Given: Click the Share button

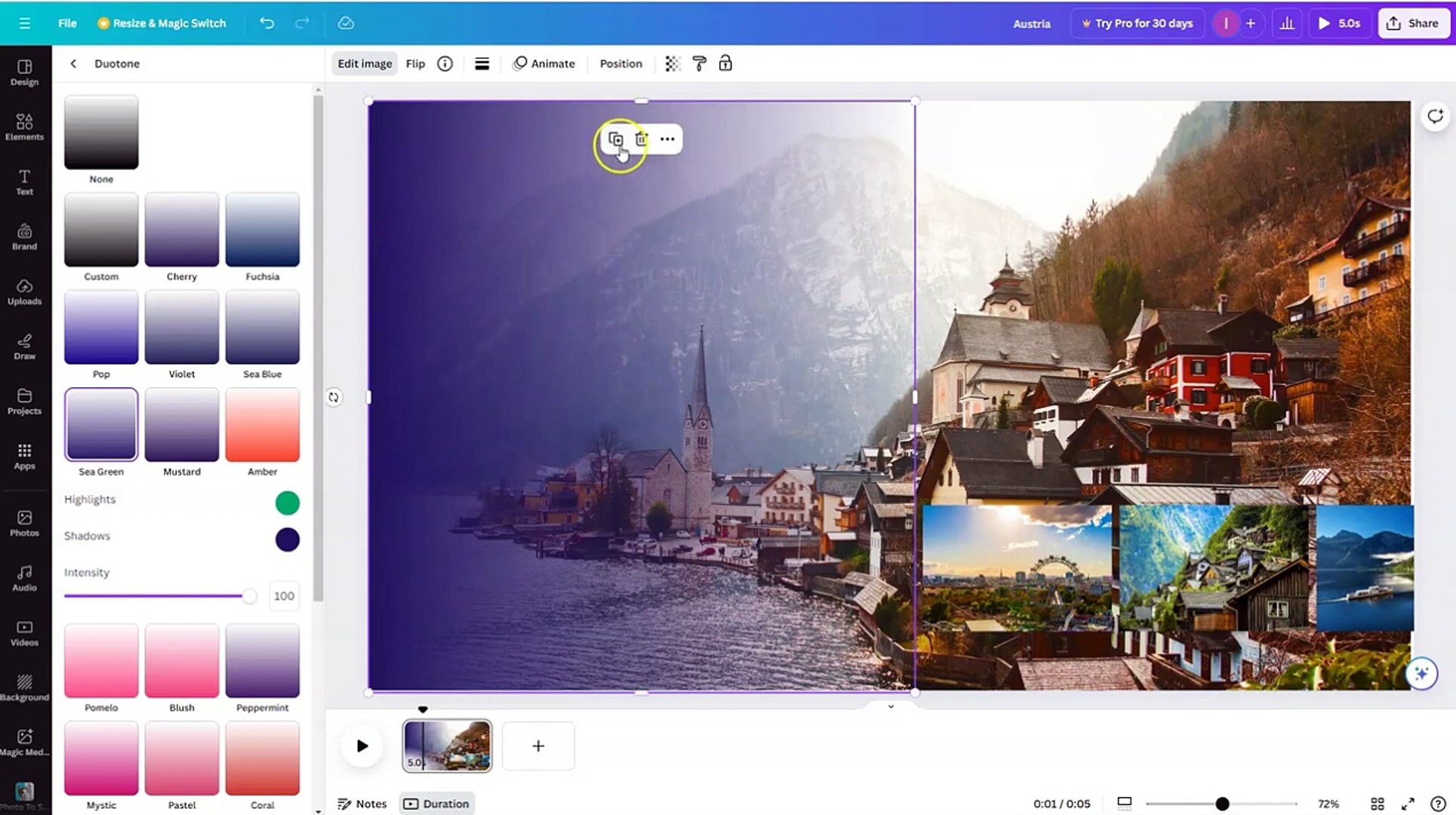Looking at the screenshot, I should [1412, 23].
